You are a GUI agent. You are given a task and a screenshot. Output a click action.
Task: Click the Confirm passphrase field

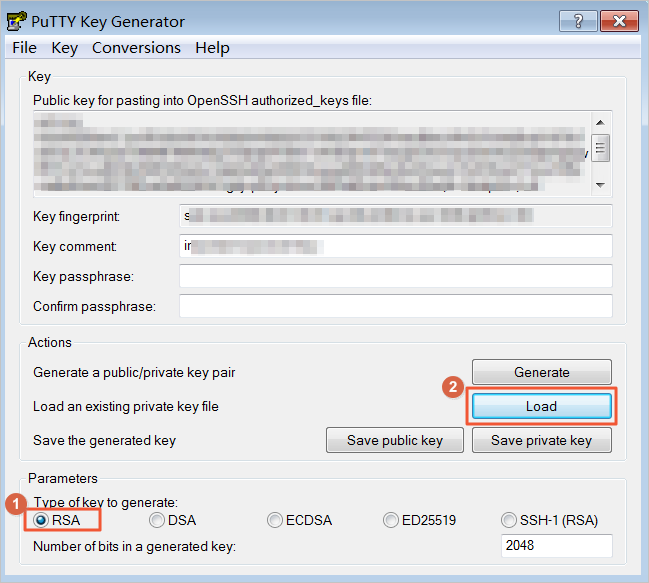click(x=396, y=306)
